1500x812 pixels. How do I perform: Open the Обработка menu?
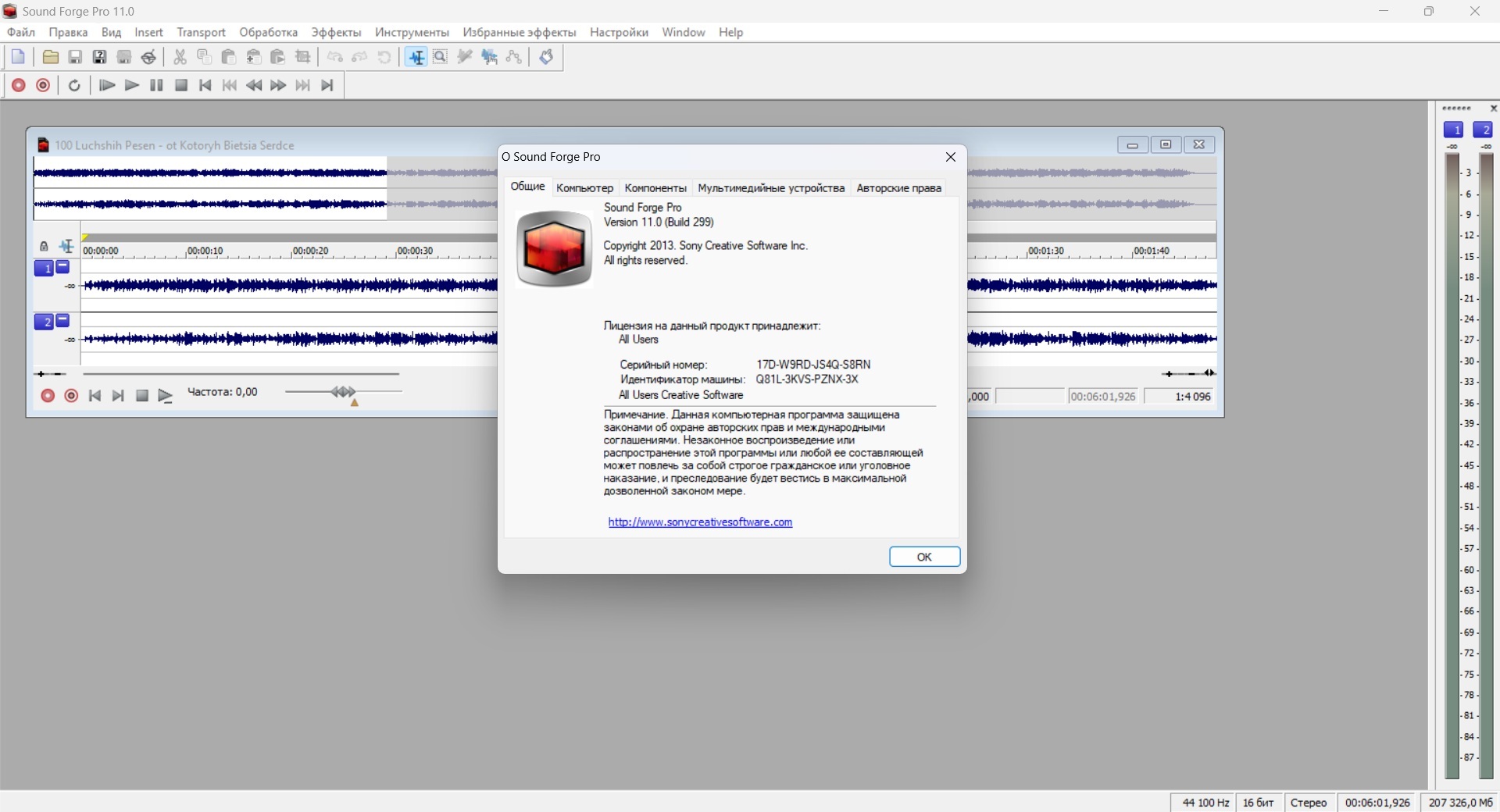(269, 32)
